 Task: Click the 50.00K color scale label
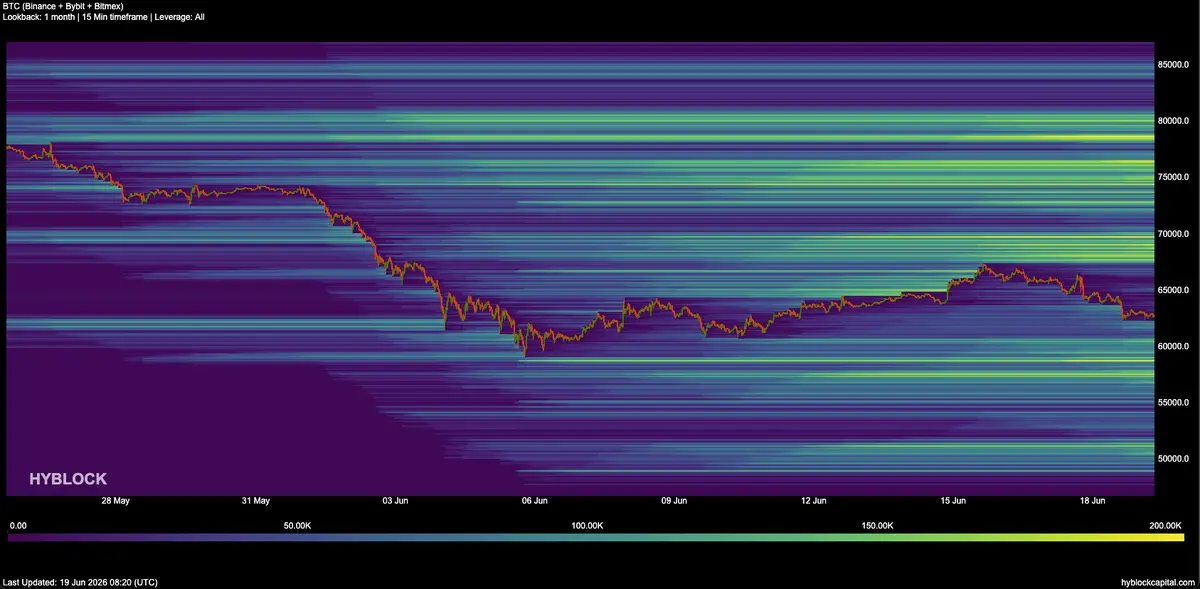(x=297, y=525)
